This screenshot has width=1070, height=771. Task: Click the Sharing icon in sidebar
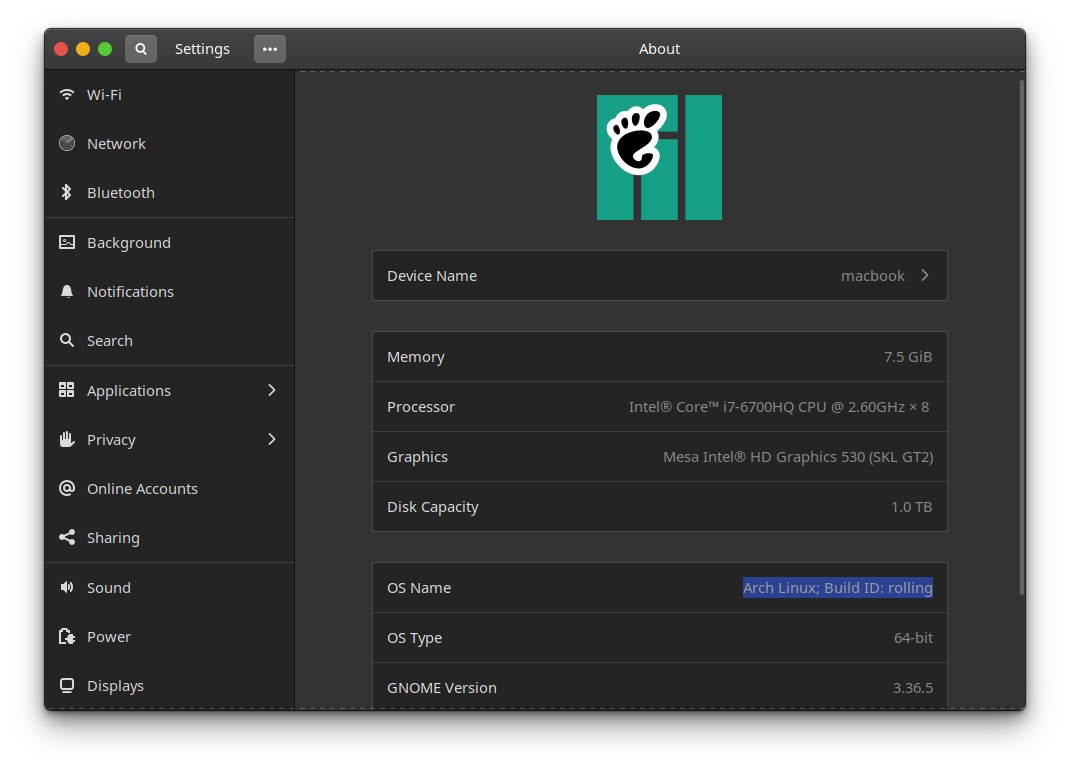pos(67,537)
